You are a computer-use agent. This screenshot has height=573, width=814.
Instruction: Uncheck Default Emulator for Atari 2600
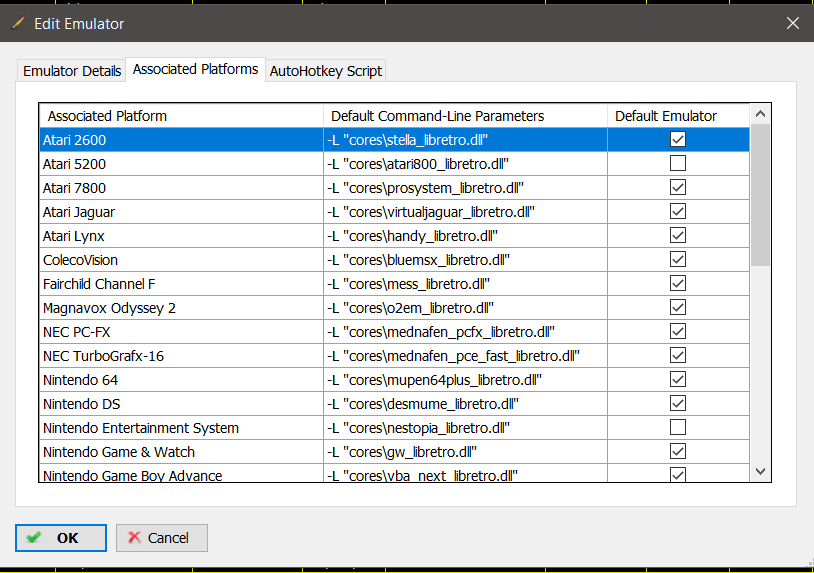point(678,140)
